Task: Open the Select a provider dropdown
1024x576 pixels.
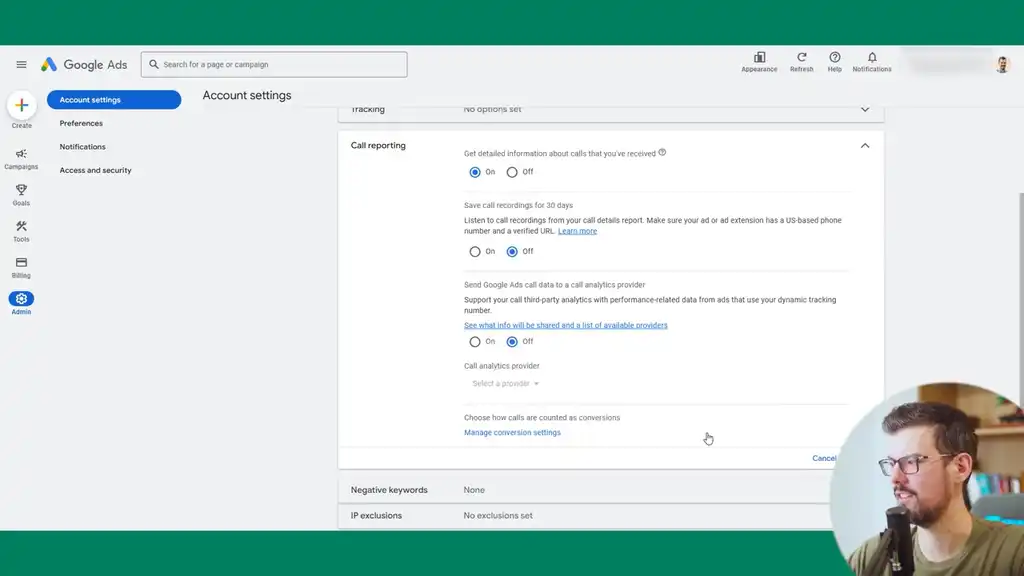Action: [506, 384]
